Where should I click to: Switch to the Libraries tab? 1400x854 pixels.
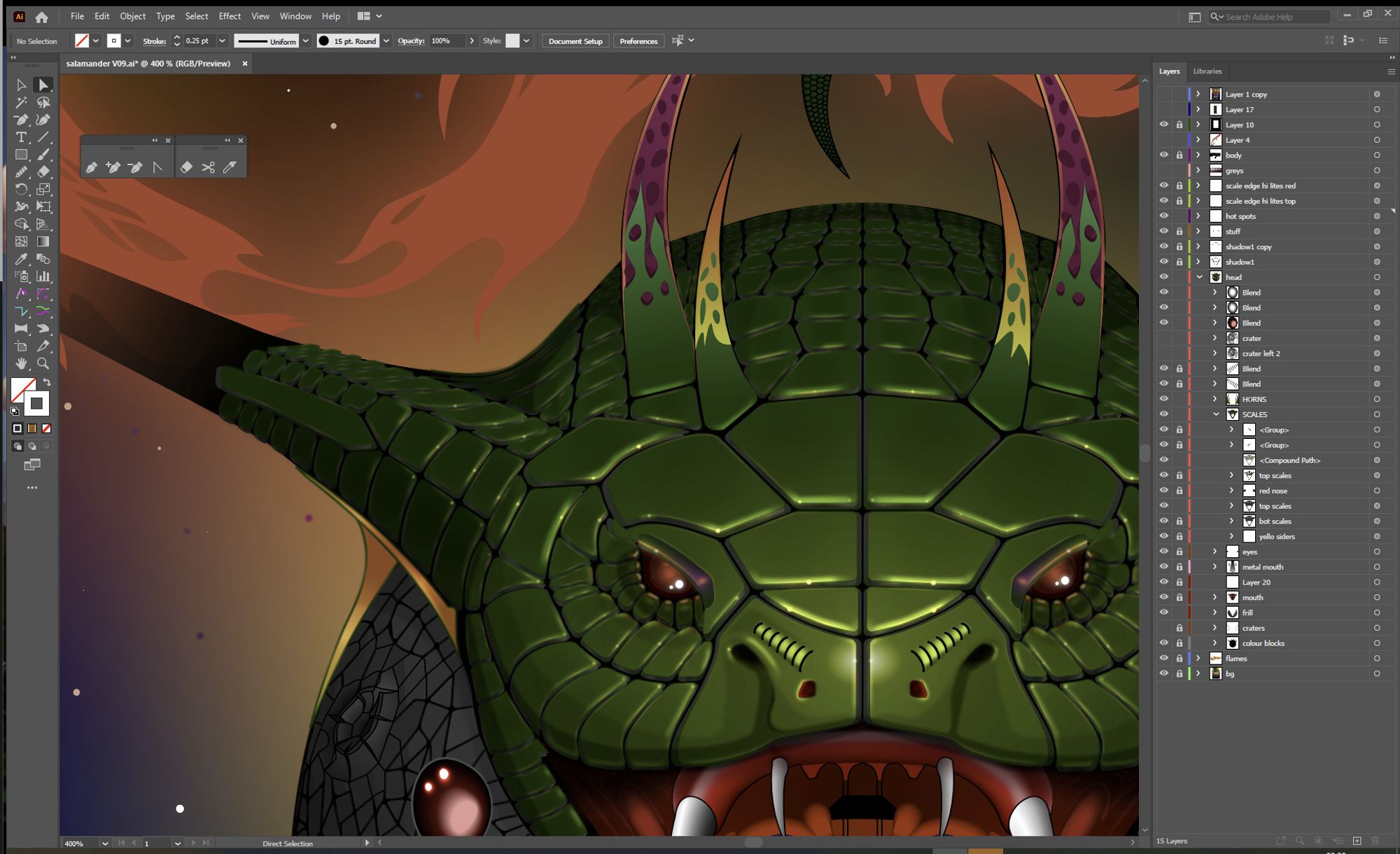click(x=1207, y=71)
